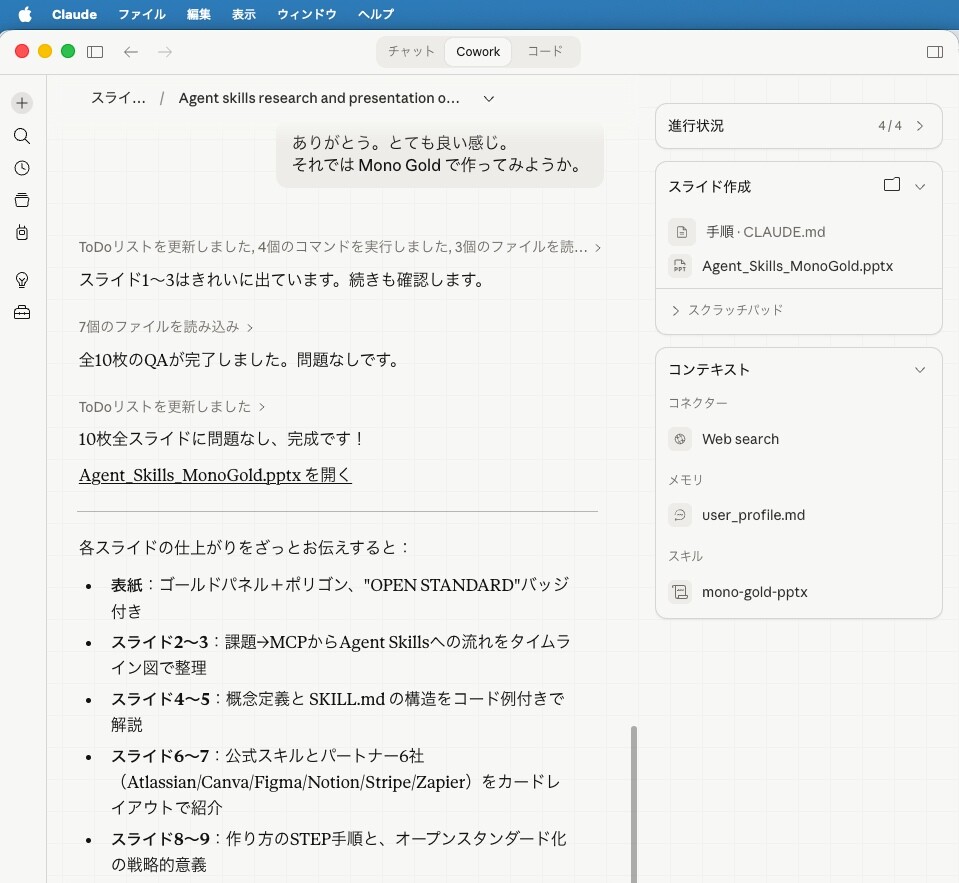The width and height of the screenshot is (959, 883).
Task: Collapse the コンテキスト panel
Action: tap(920, 370)
